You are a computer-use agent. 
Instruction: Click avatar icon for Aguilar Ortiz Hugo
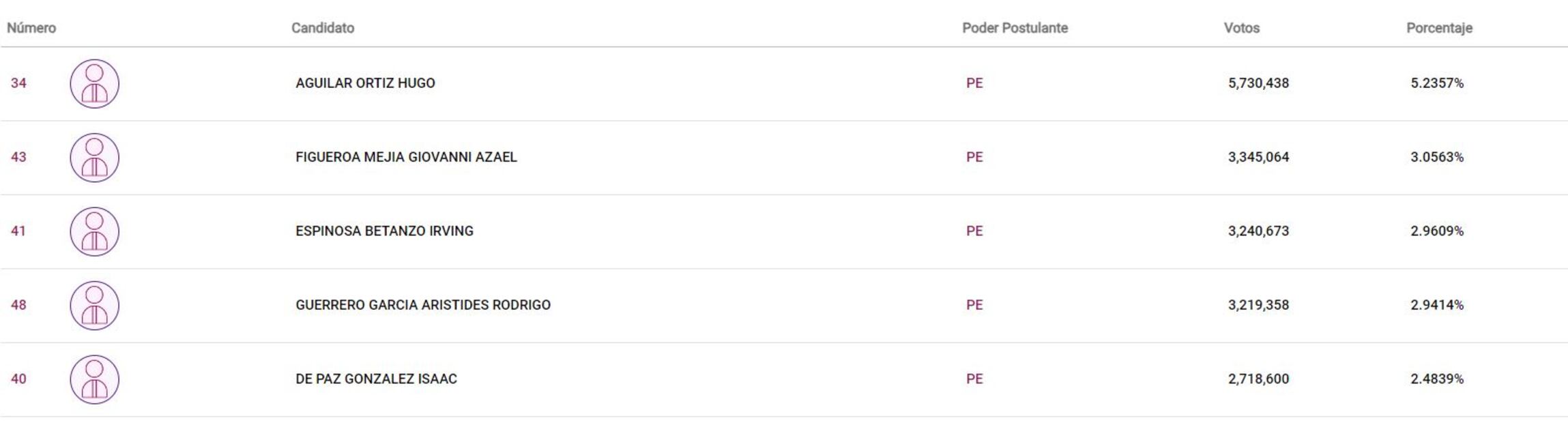pyautogui.click(x=94, y=84)
